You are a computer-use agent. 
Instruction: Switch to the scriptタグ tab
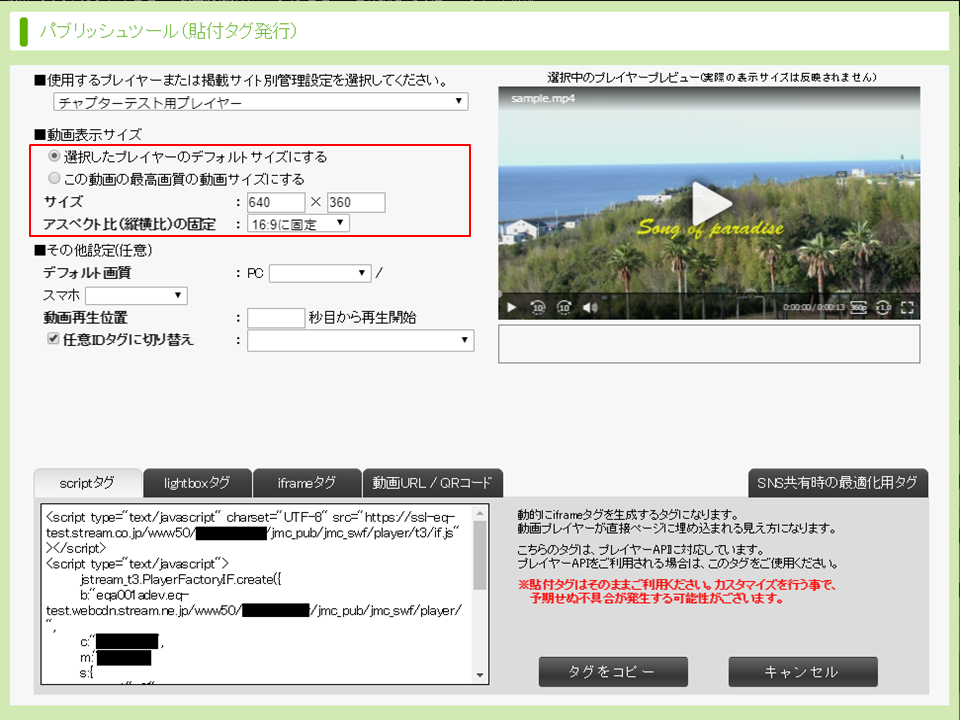(88, 483)
